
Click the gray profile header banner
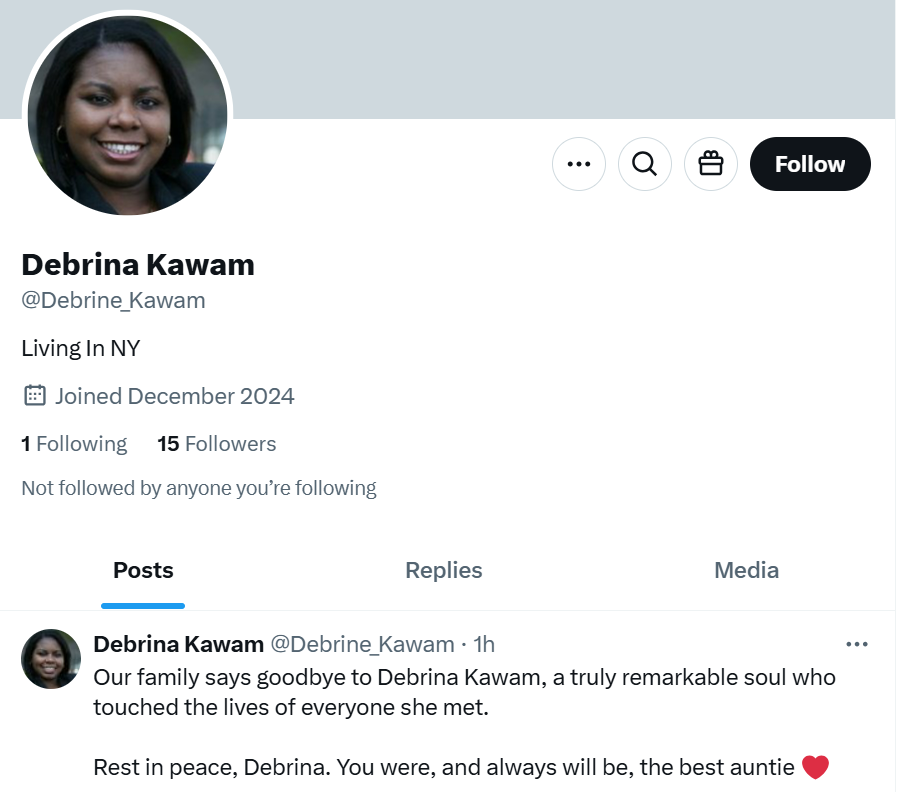tap(560, 60)
